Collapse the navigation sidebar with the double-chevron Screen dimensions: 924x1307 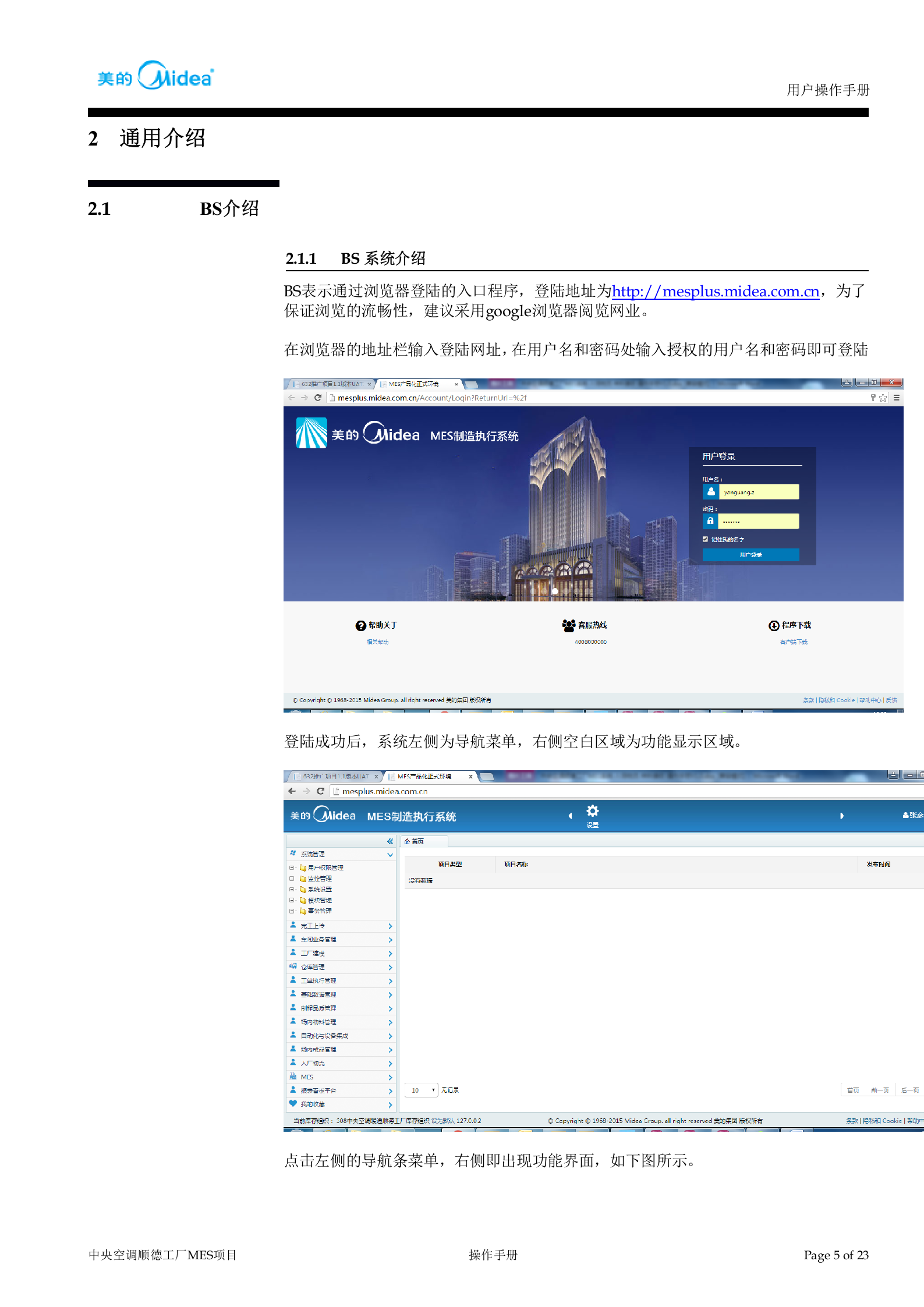click(390, 841)
